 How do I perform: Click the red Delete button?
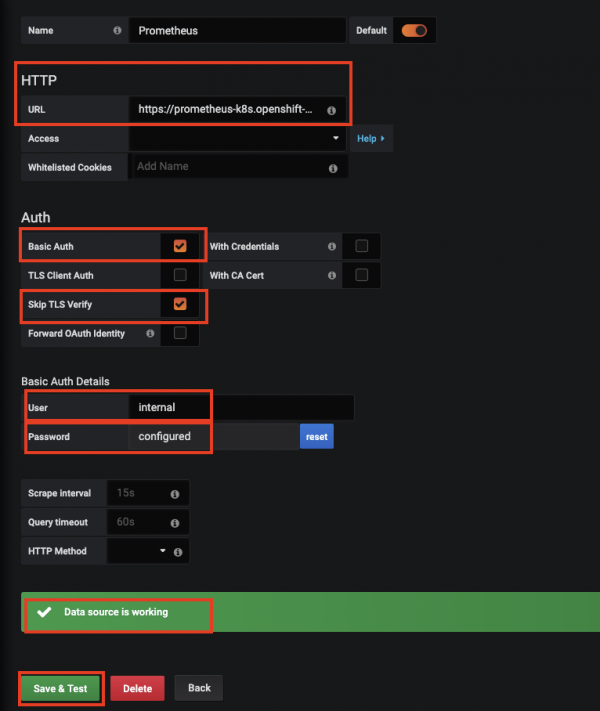tap(137, 688)
